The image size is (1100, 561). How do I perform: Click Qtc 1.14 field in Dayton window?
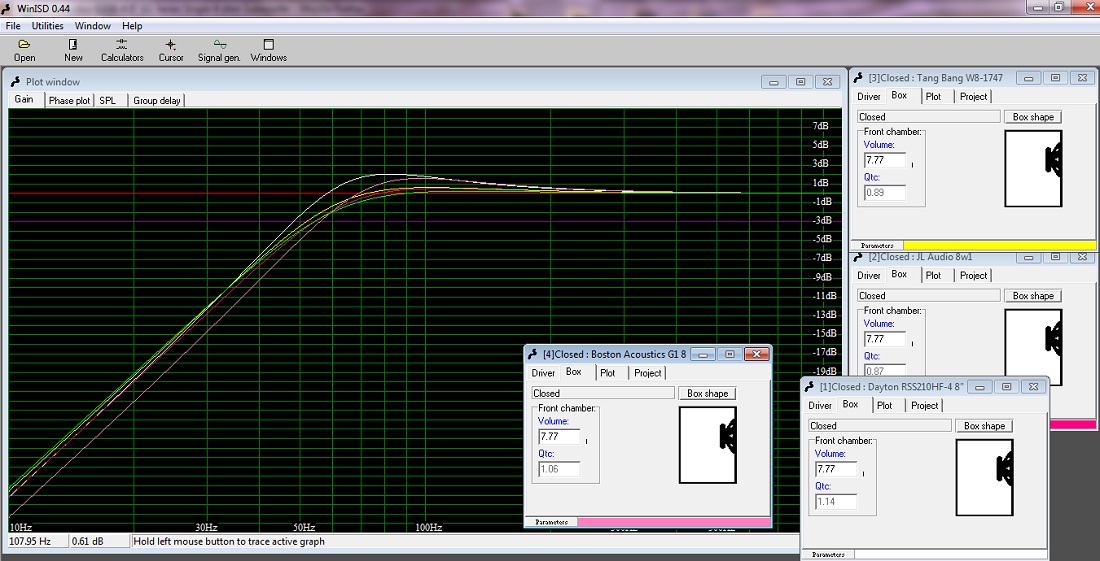point(836,502)
